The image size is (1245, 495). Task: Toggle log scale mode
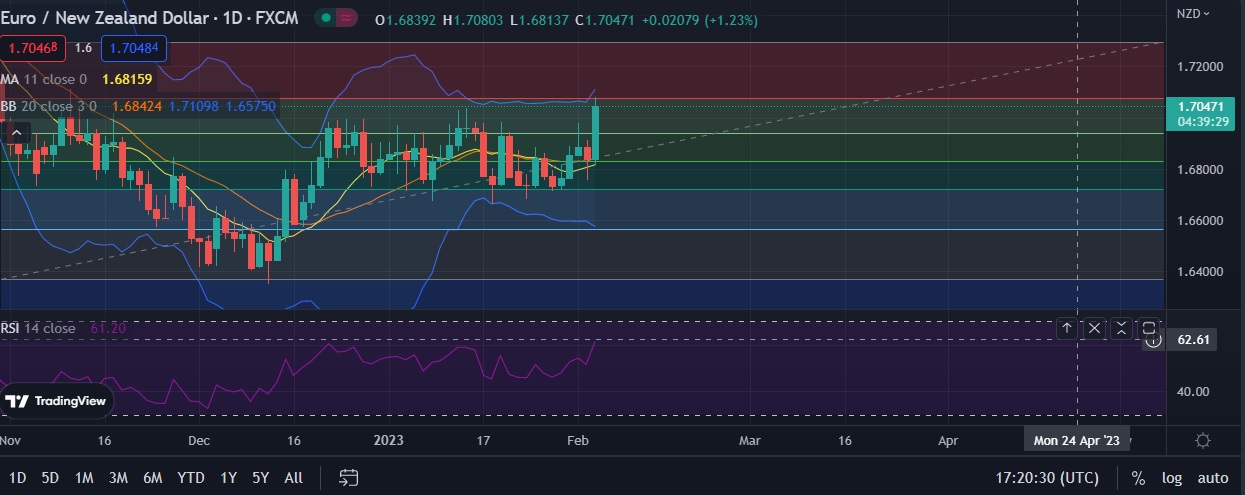coord(1172,478)
